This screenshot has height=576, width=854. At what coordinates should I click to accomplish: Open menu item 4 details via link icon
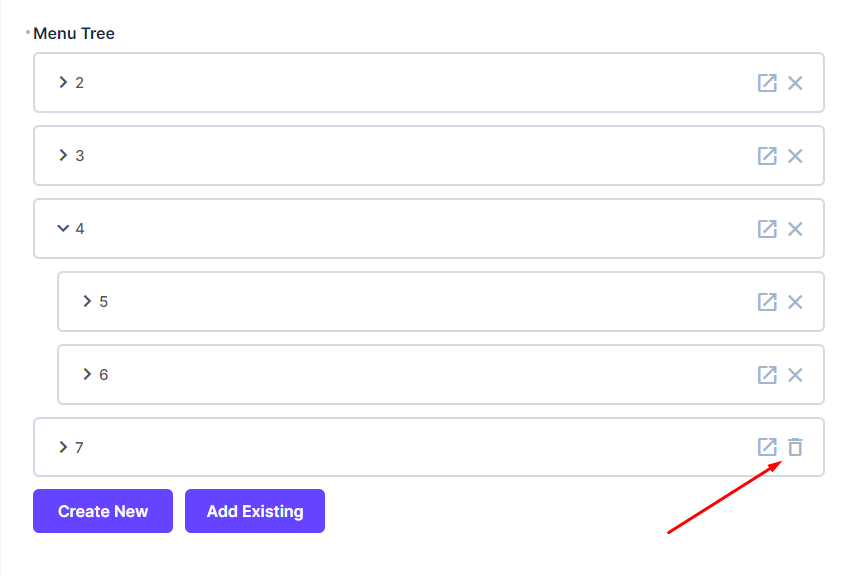pyautogui.click(x=767, y=228)
